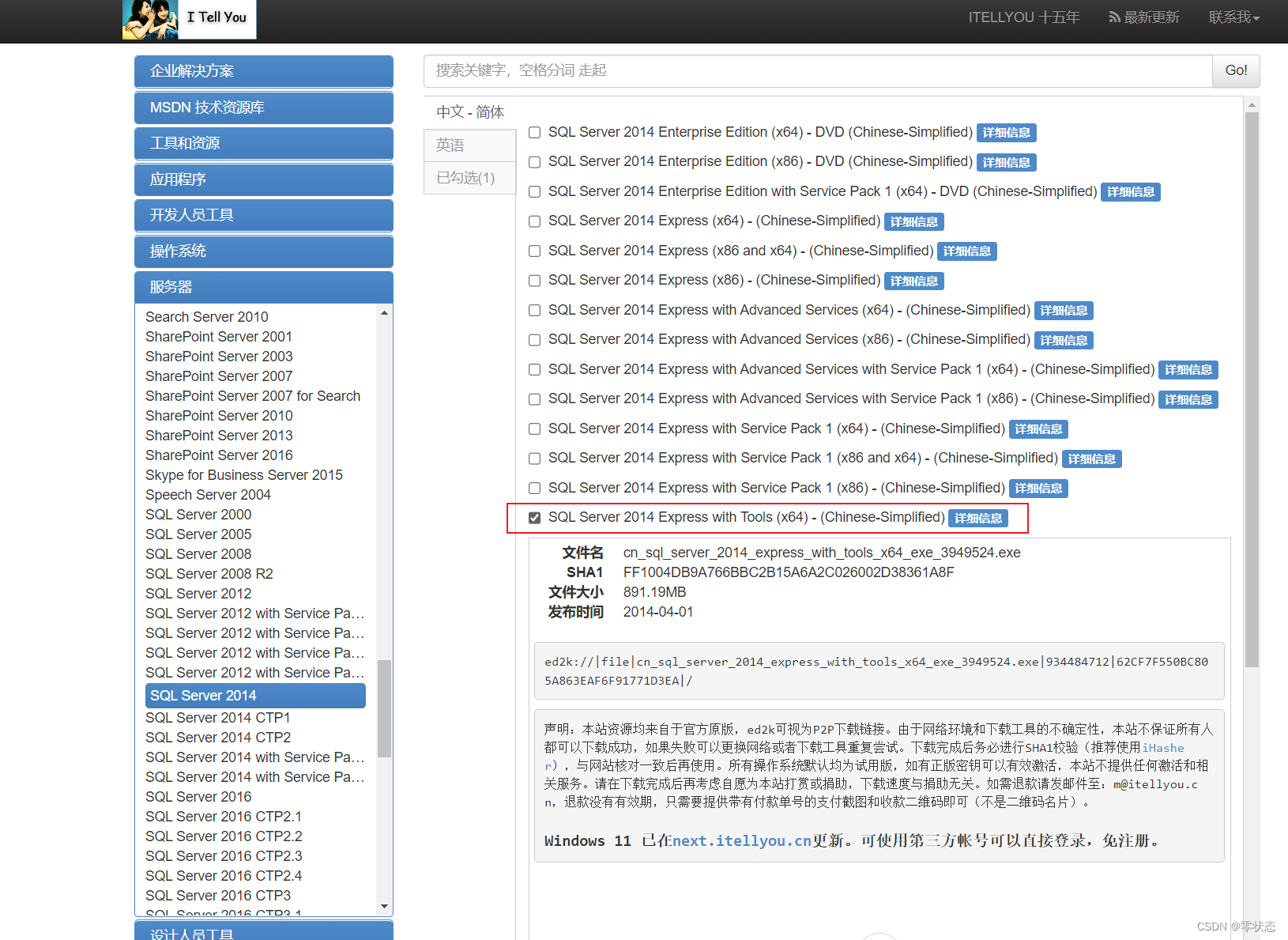Switch to the 英语 language tab

(470, 145)
